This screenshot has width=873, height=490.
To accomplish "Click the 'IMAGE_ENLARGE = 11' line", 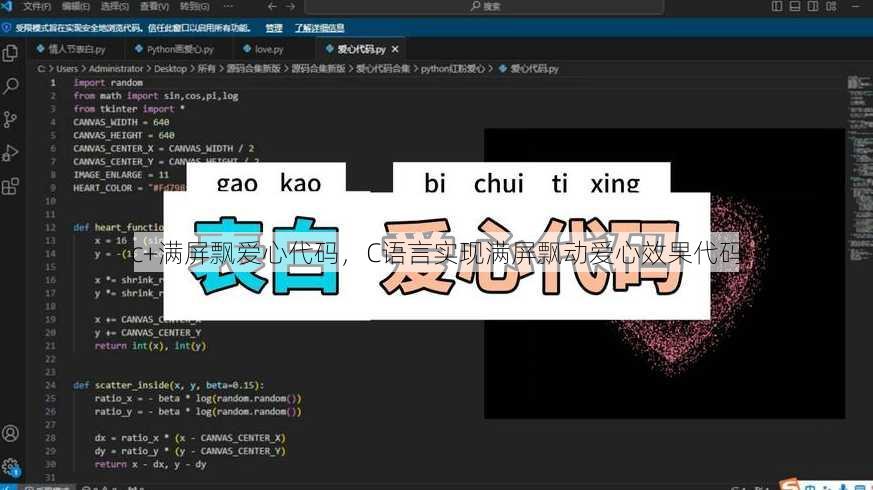I will tap(121, 174).
